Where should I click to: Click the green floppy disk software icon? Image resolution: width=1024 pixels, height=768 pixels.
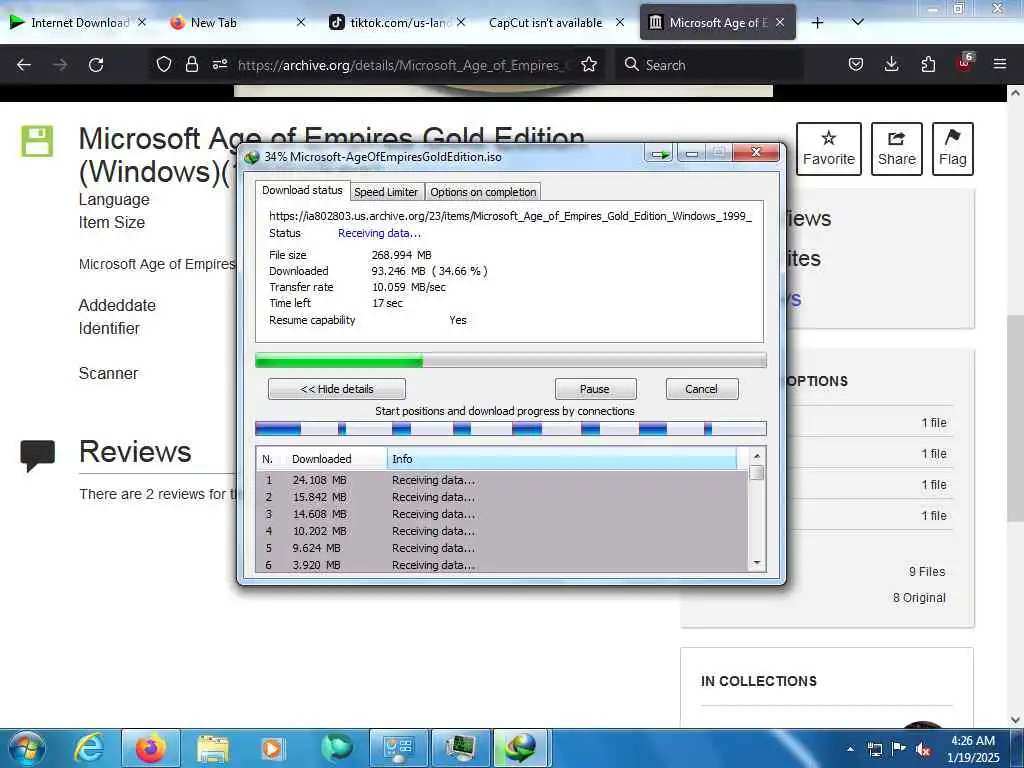tap(37, 141)
